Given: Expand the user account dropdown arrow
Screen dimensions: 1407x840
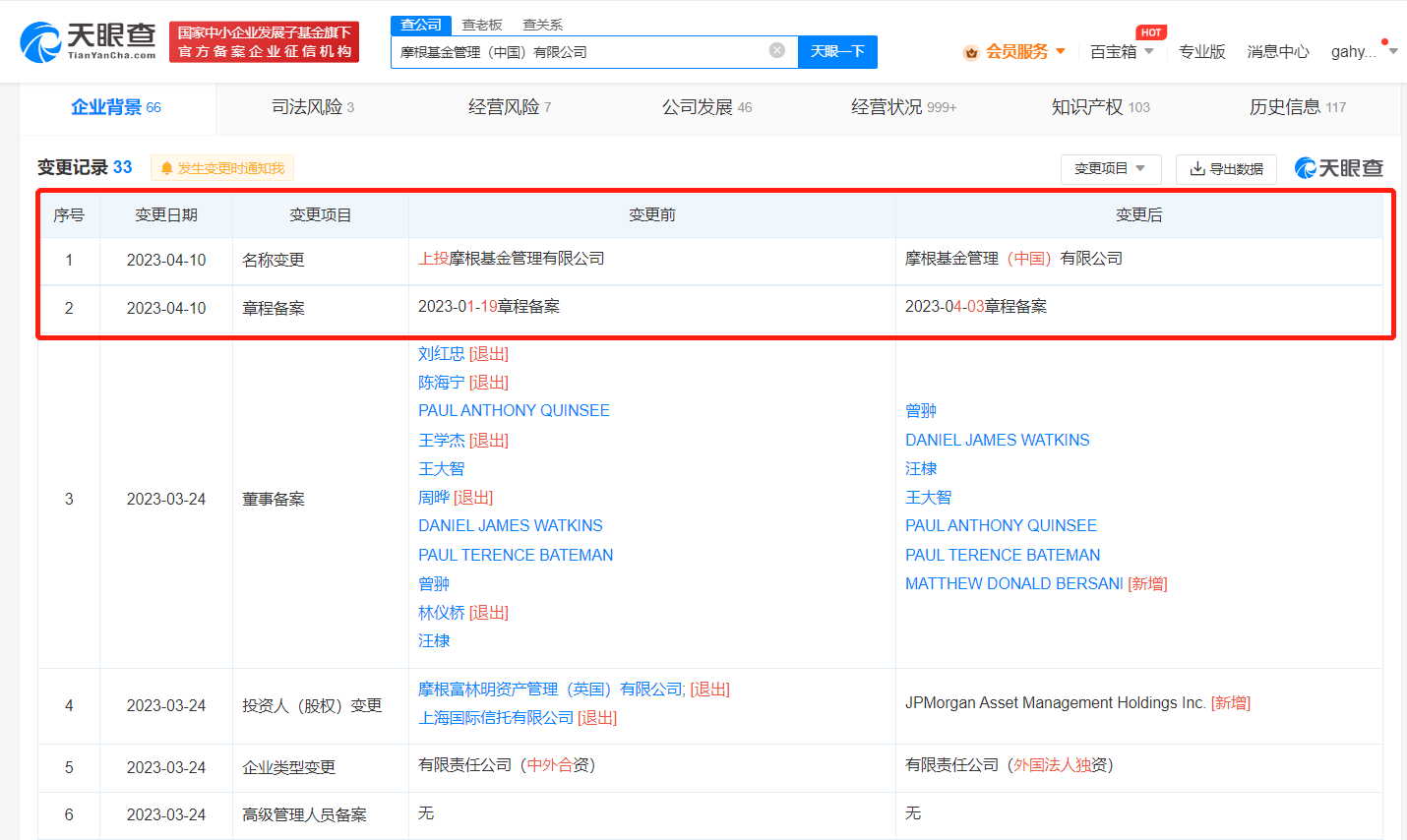Looking at the screenshot, I should [1393, 51].
